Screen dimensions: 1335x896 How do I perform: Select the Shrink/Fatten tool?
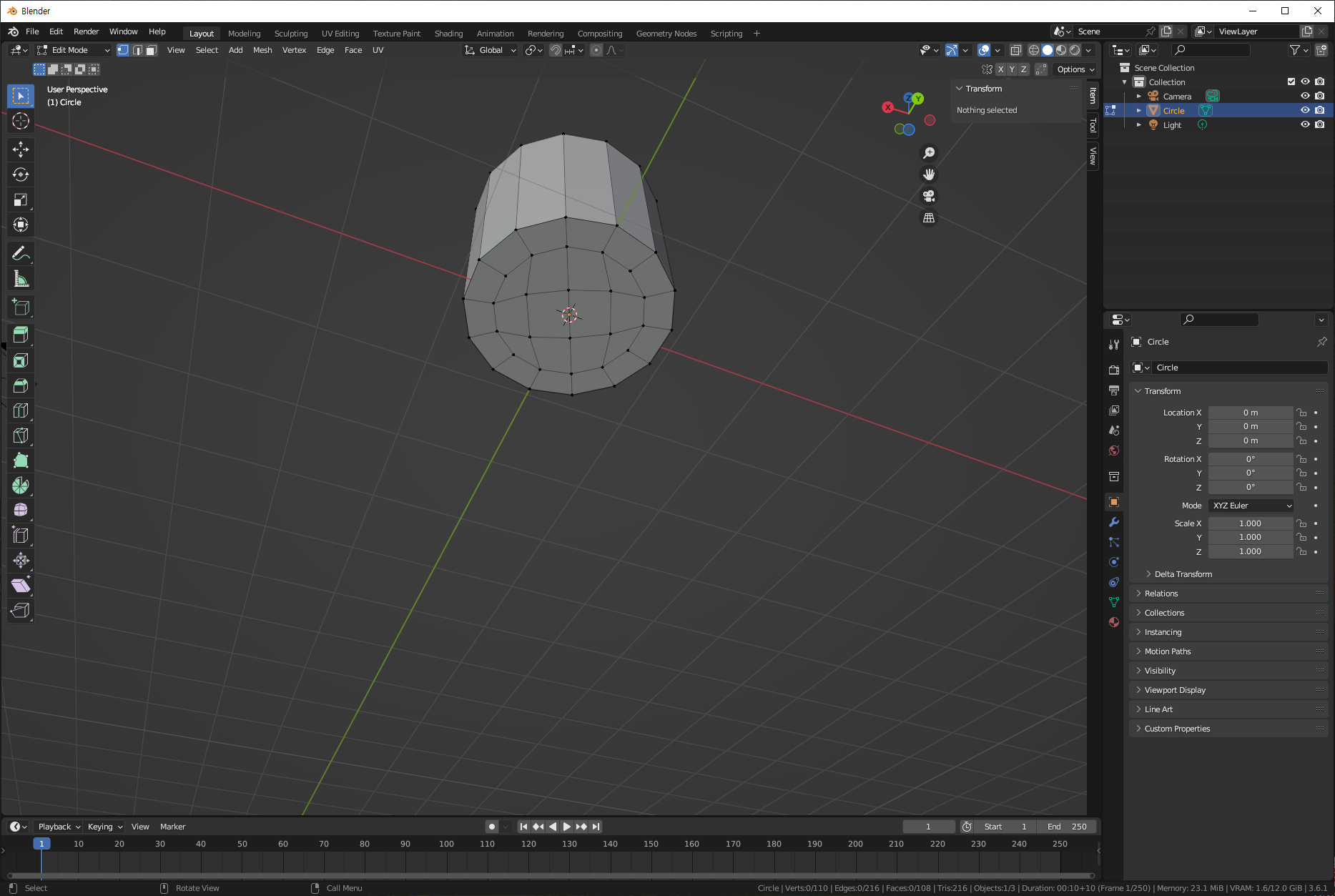21,560
